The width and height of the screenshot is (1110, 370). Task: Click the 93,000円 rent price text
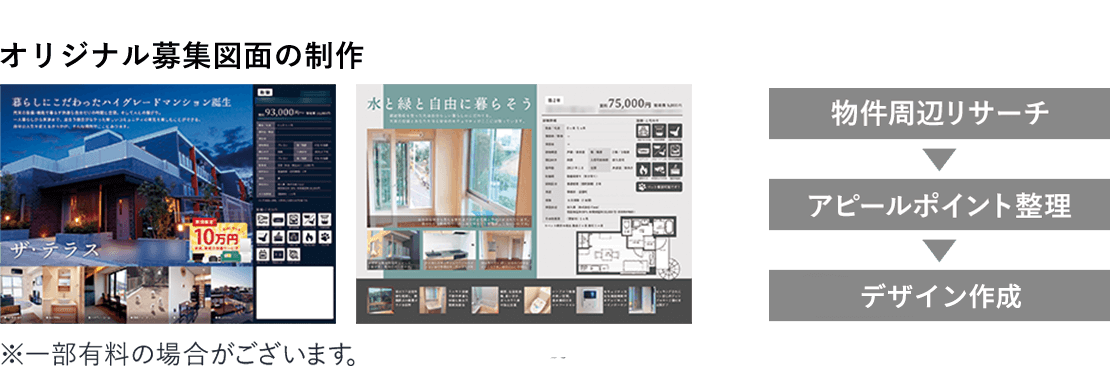283,111
